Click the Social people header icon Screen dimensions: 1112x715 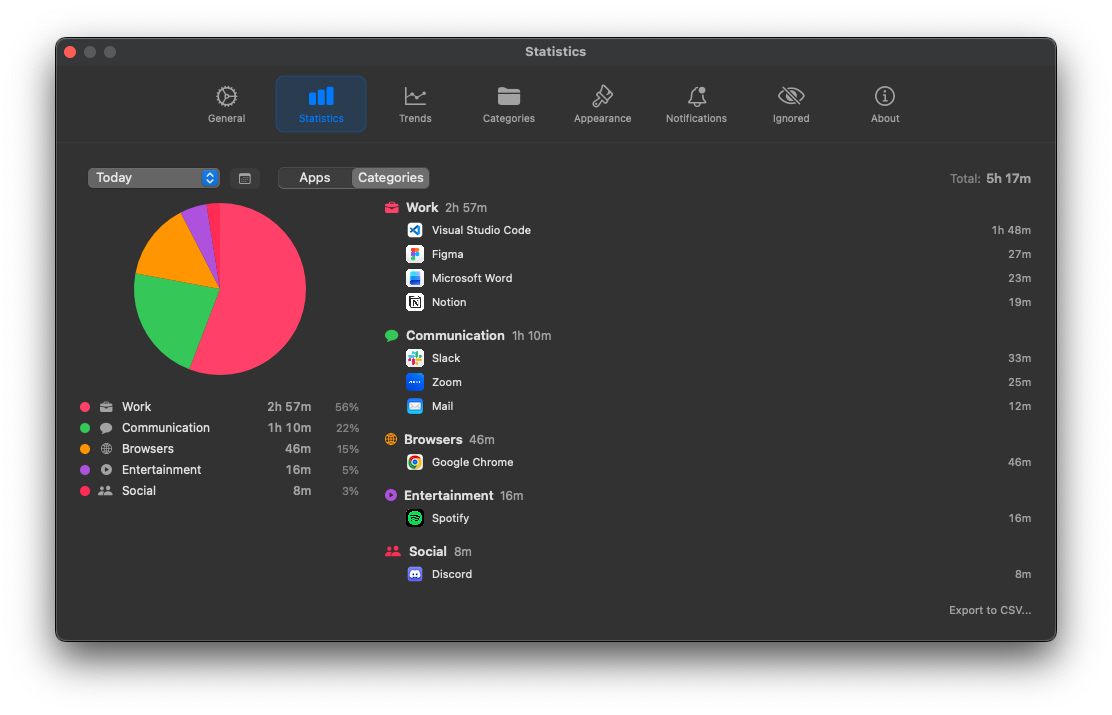pyautogui.click(x=393, y=551)
